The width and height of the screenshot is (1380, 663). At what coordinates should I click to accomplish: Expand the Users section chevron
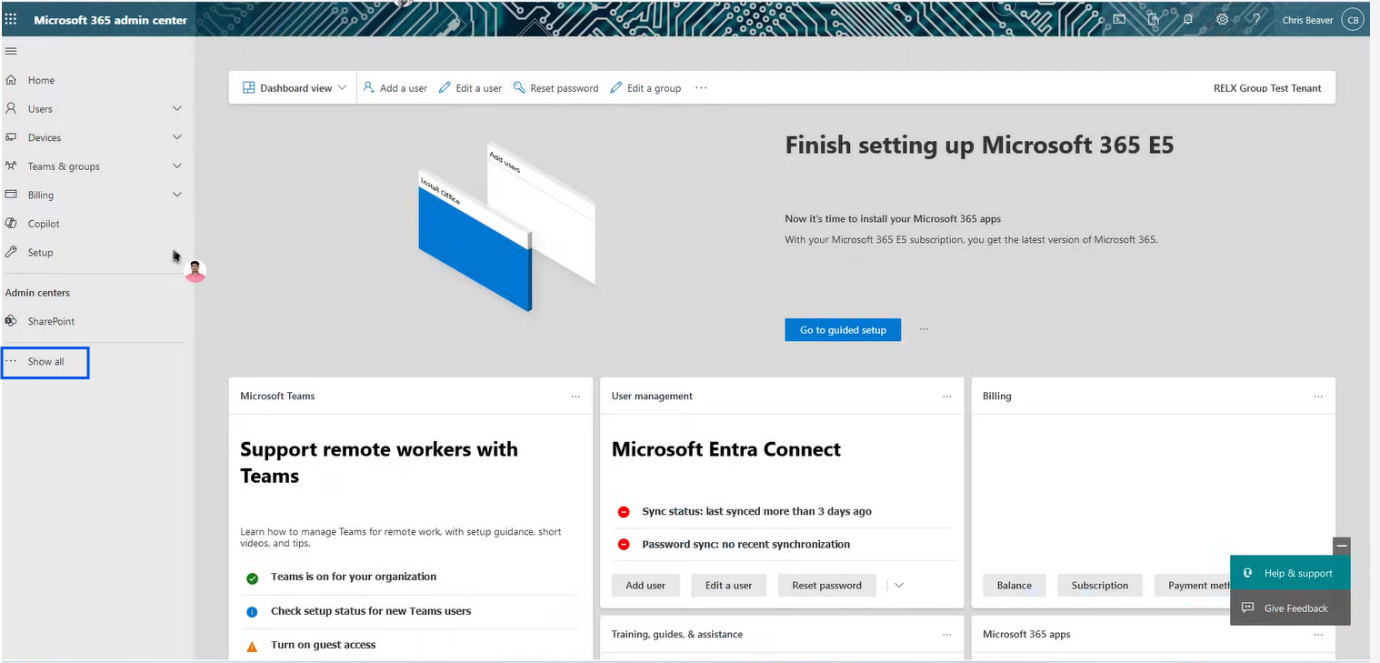[177, 108]
